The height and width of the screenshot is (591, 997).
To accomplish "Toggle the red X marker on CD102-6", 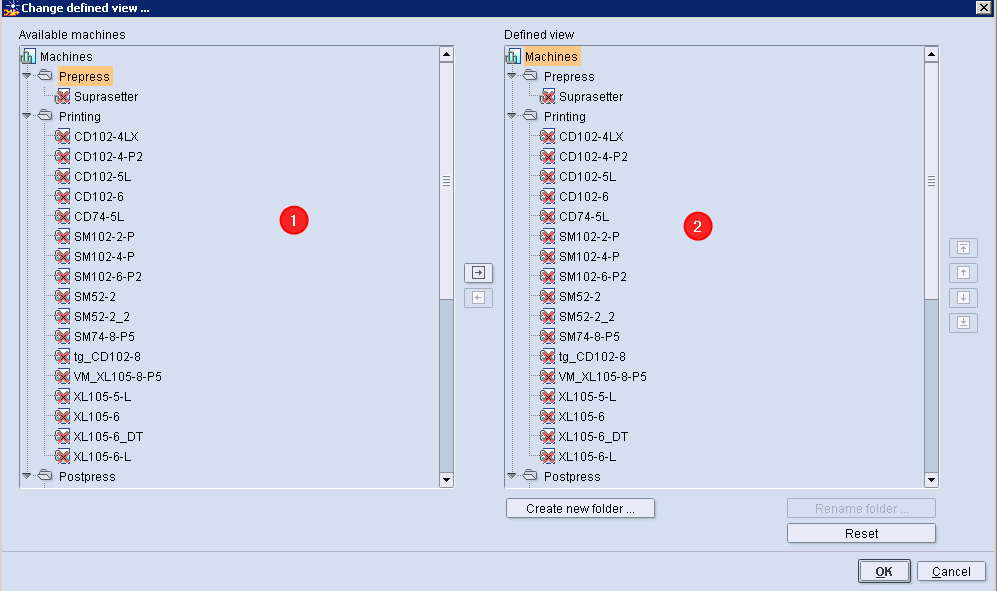I will tap(61, 196).
